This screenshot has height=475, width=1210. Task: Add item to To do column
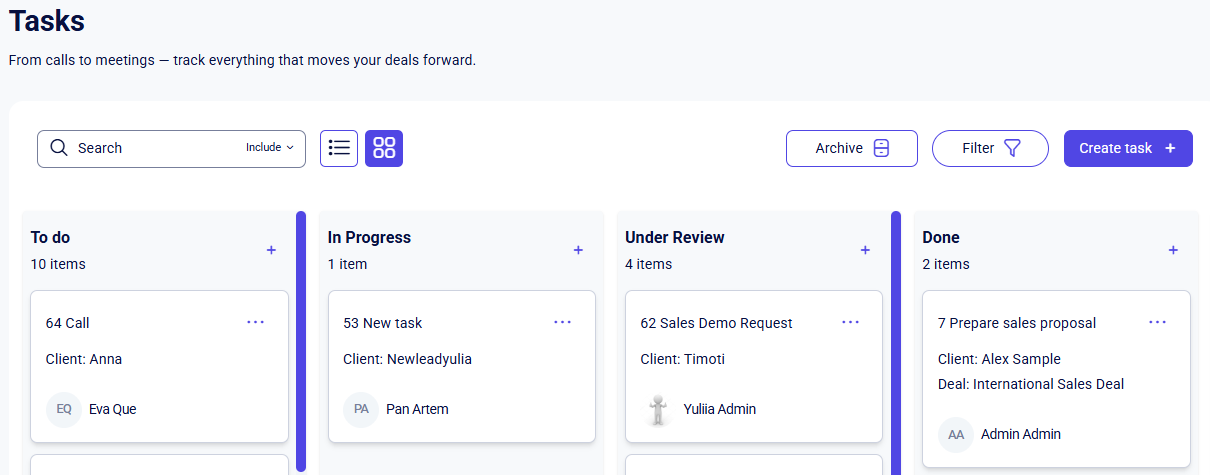(271, 250)
